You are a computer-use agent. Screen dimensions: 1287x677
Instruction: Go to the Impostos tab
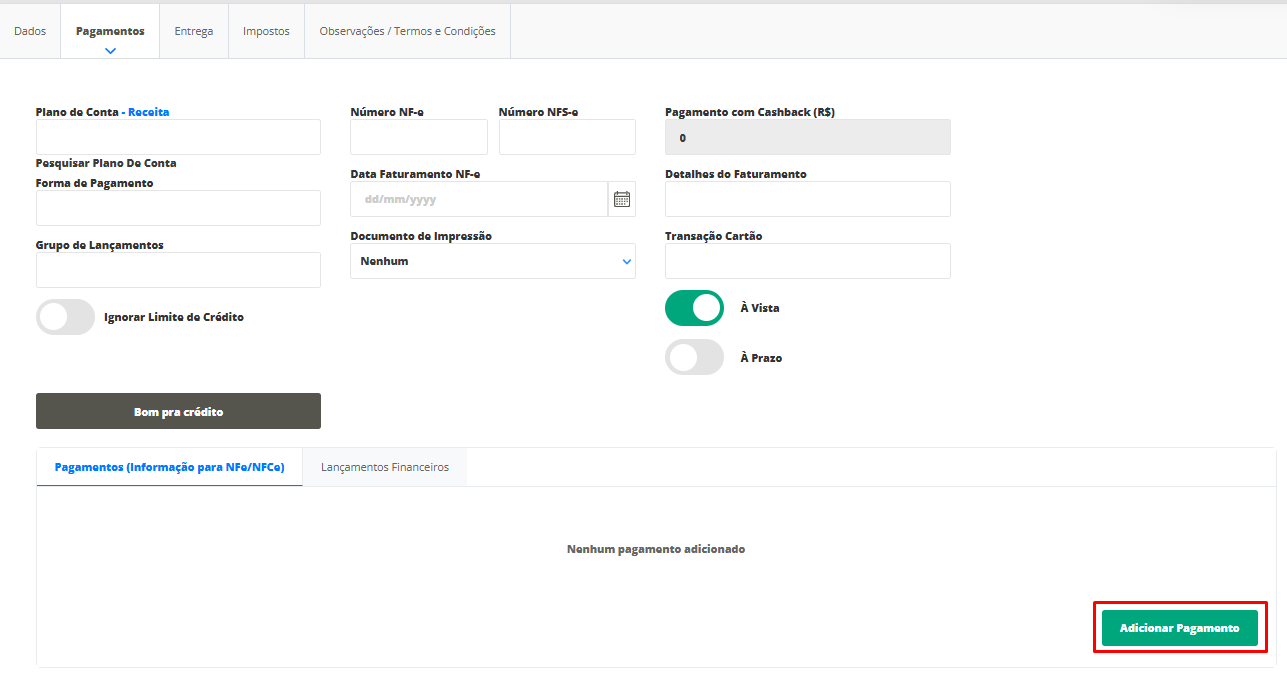tap(266, 31)
